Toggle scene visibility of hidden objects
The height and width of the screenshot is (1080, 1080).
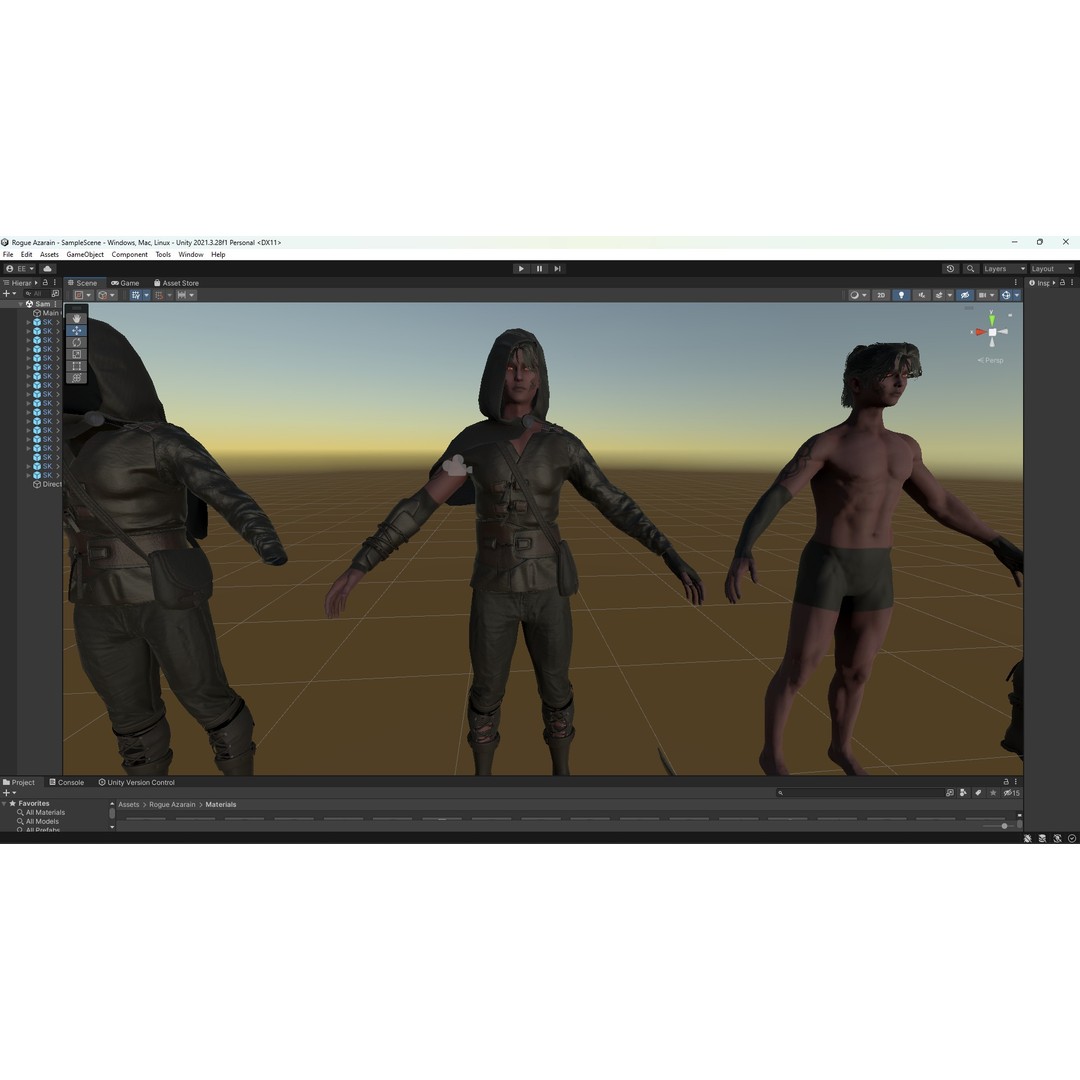965,295
